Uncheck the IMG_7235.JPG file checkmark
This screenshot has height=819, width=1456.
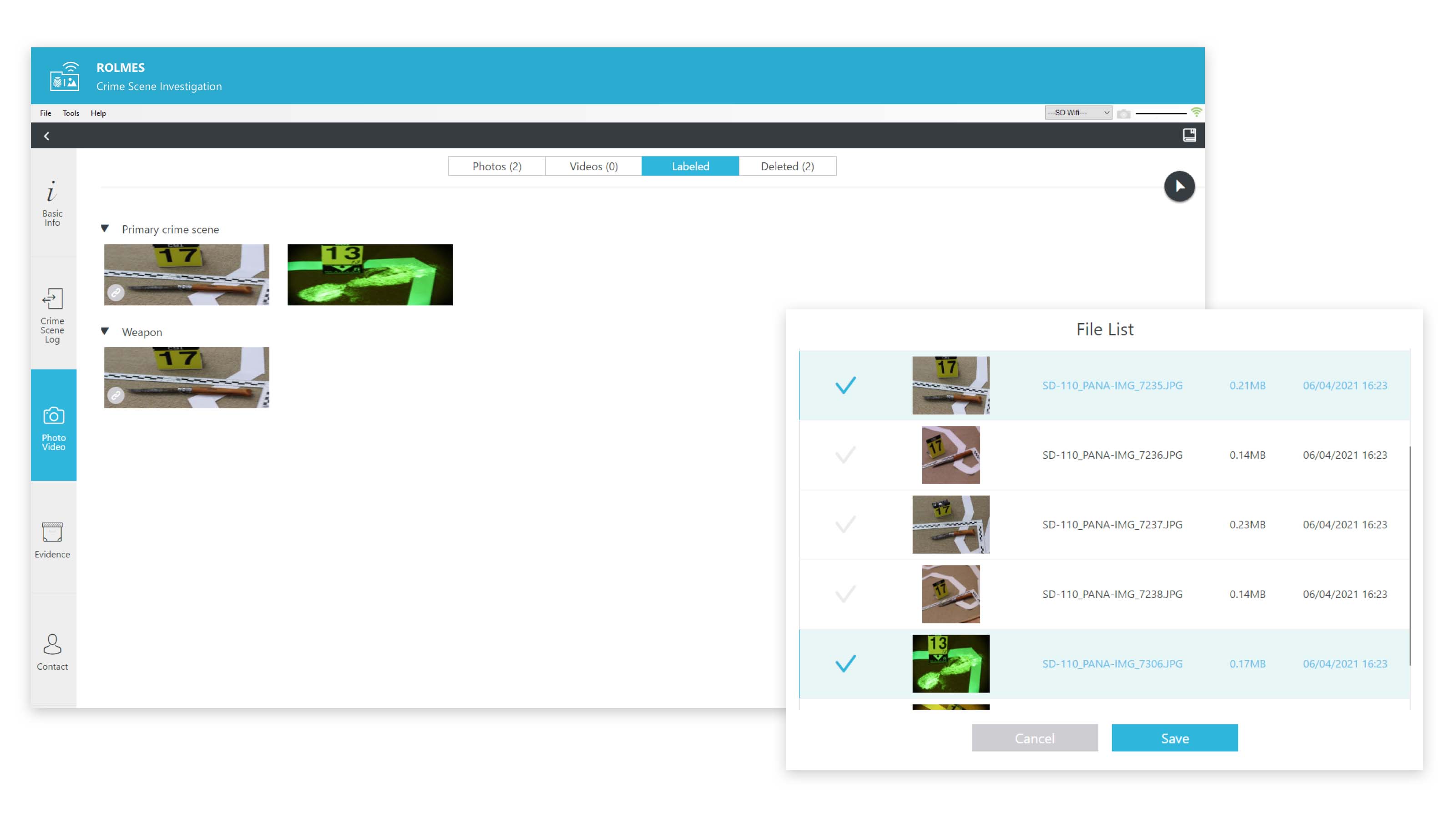pyautogui.click(x=845, y=385)
